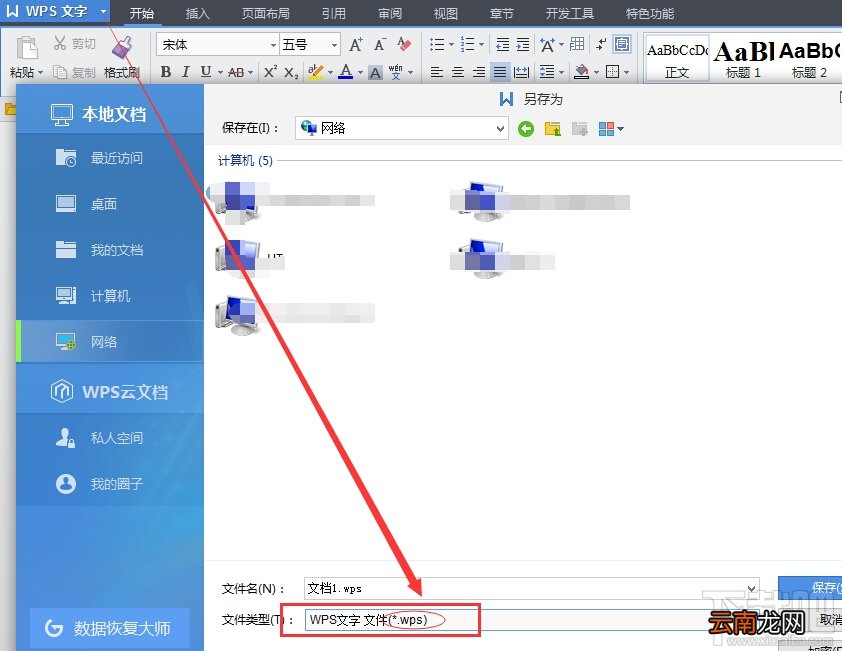Open the borders dropdown arrow

point(627,73)
